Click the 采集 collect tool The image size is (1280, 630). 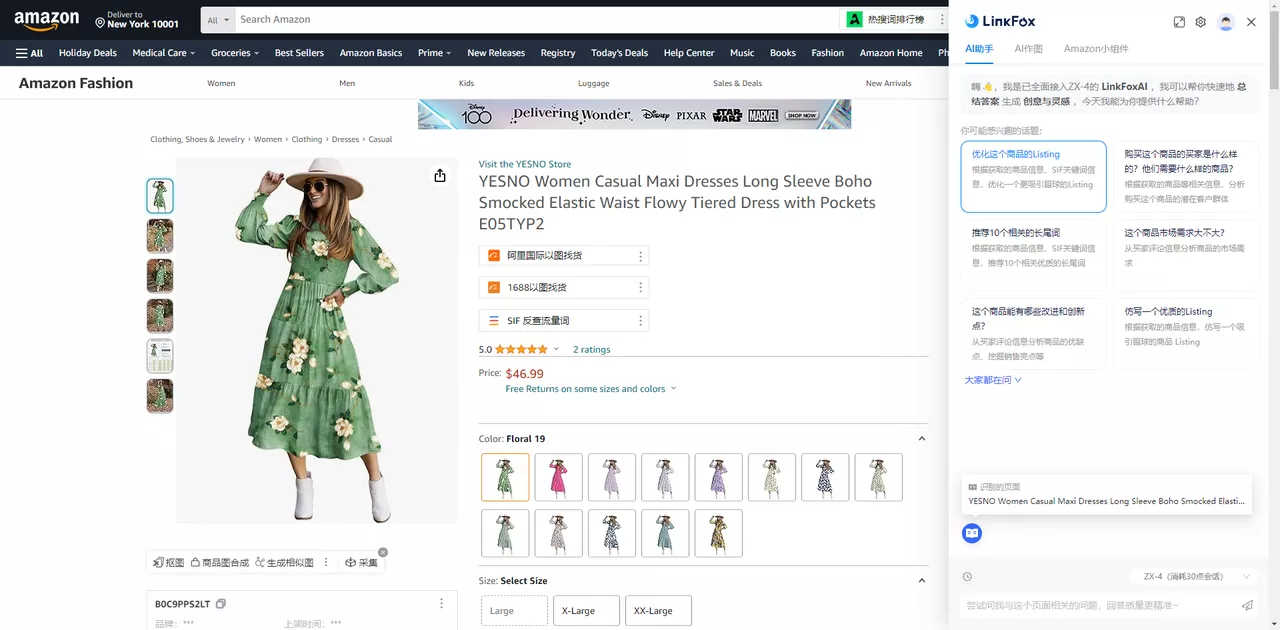coord(362,563)
